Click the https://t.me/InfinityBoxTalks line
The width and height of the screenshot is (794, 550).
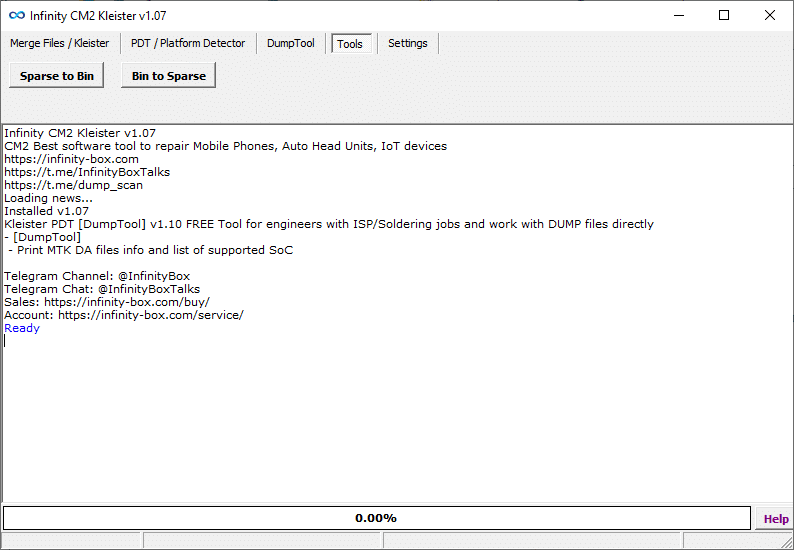pos(87,172)
